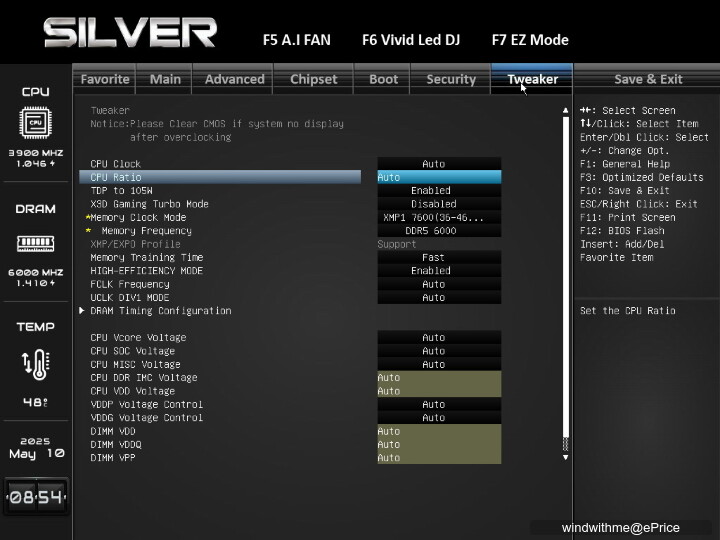720x540 pixels.
Task: Go to the Chipset tab
Action: (314, 79)
